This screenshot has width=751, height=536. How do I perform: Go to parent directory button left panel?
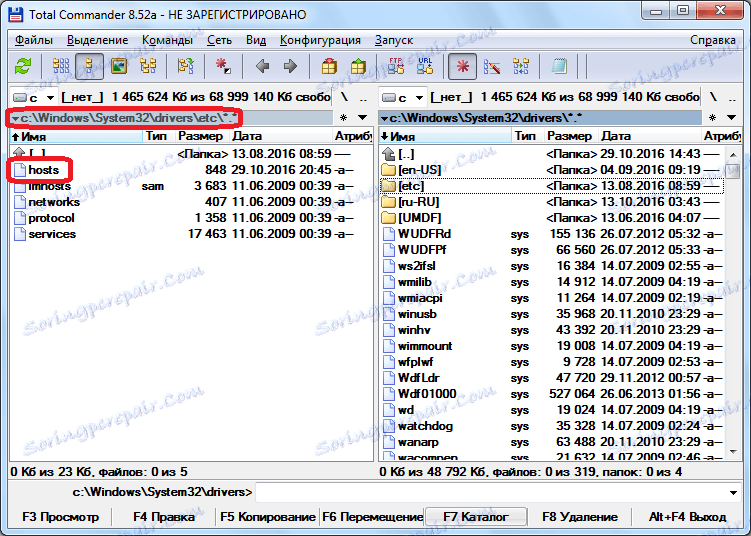coord(364,97)
